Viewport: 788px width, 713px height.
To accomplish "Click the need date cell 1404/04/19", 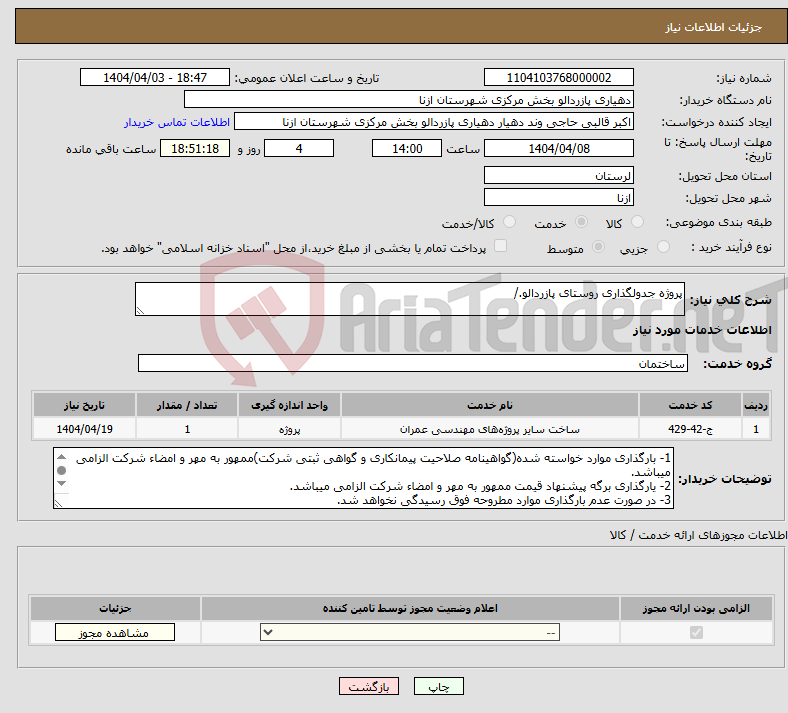I will [x=84, y=429].
